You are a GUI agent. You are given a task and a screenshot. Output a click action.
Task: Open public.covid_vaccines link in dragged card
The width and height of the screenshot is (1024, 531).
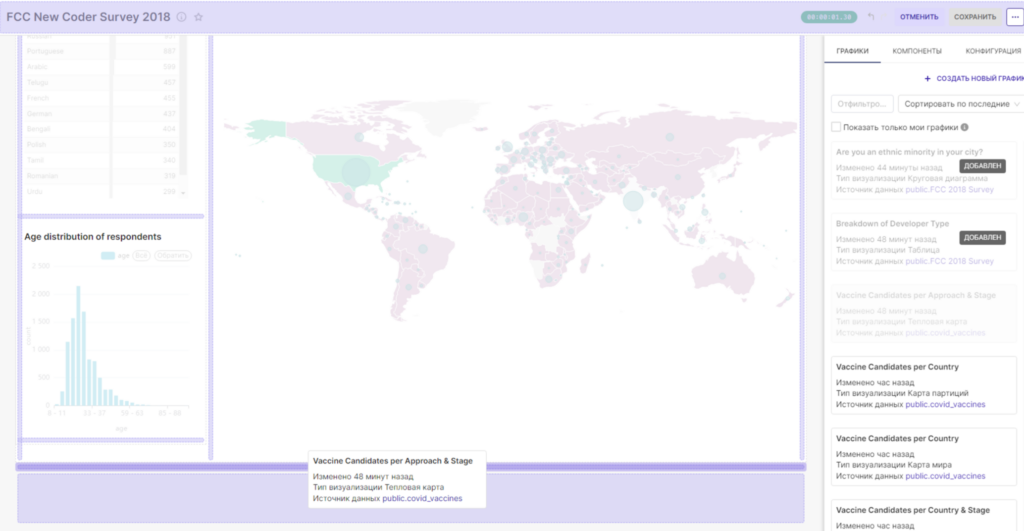point(422,498)
